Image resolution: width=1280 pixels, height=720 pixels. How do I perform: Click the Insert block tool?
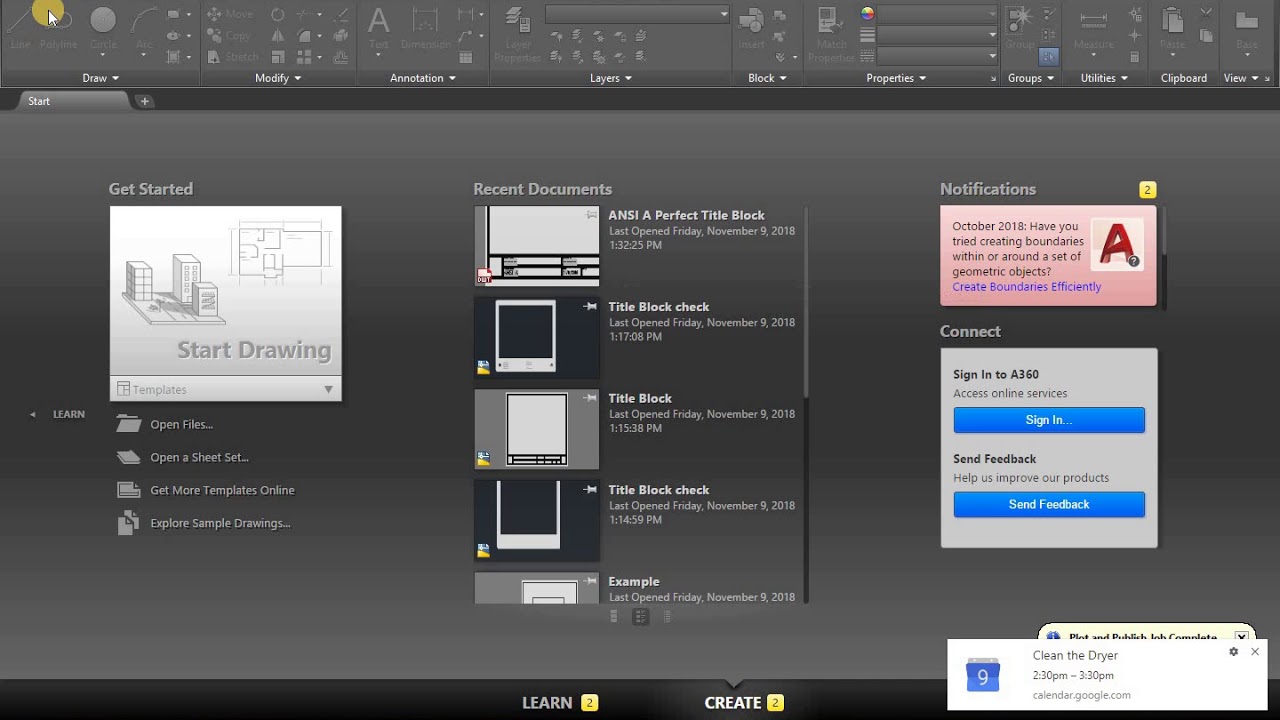coord(752,28)
